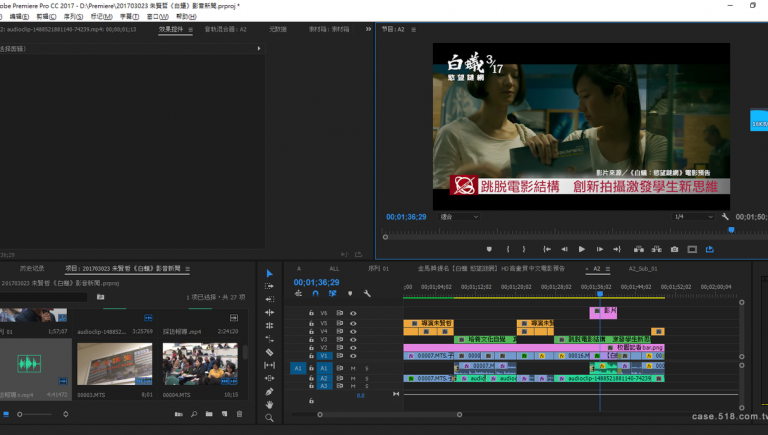Open Program Monitor panel menu
Screen dimensions: 768x435
(413, 29)
